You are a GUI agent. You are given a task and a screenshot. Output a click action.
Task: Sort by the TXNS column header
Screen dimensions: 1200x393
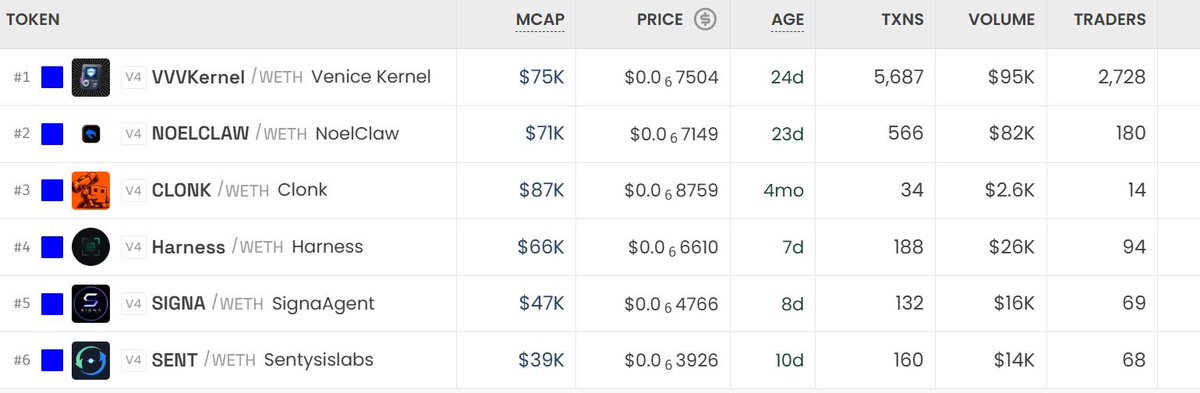[903, 20]
